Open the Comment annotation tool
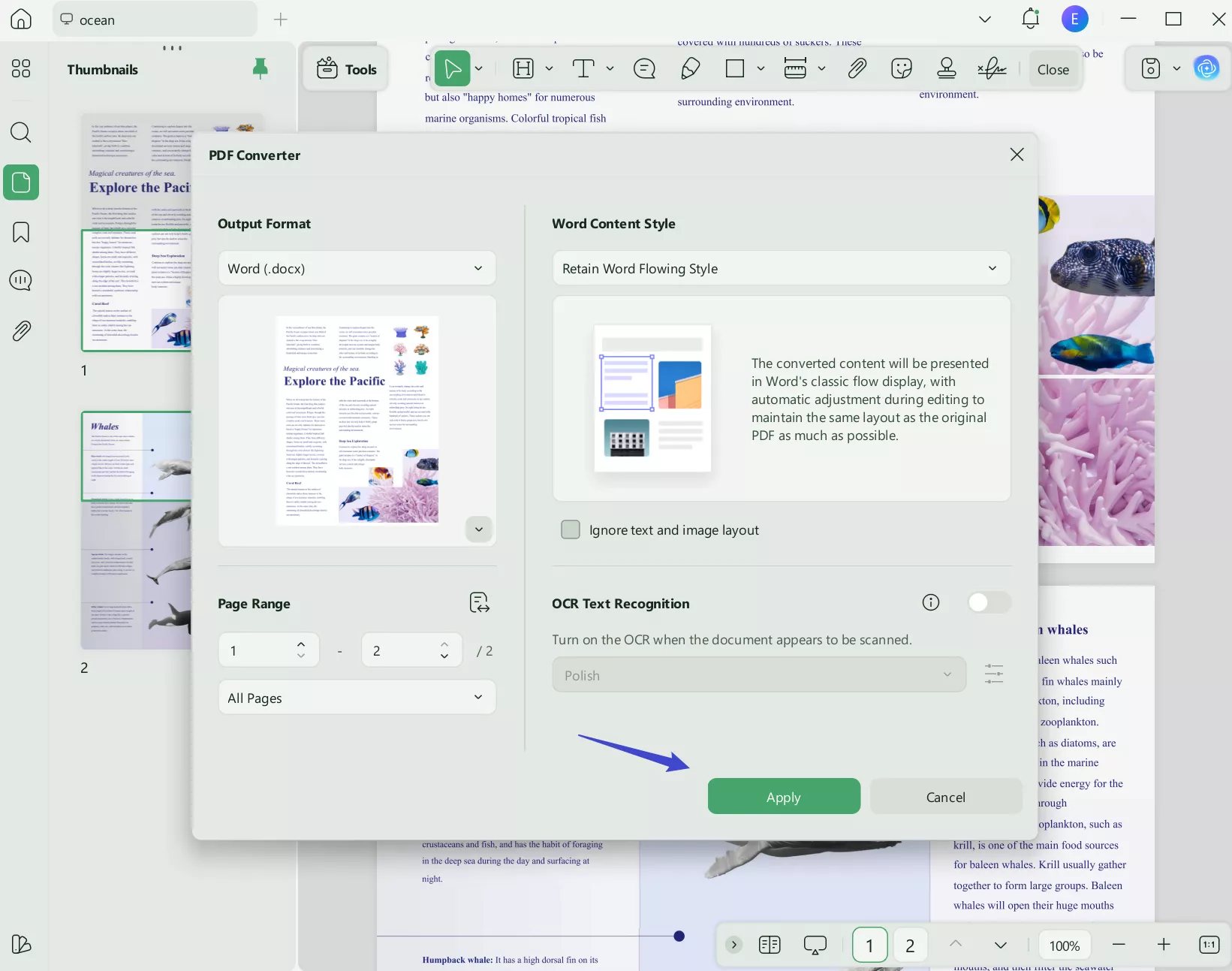This screenshot has width=1232, height=971. click(x=644, y=68)
